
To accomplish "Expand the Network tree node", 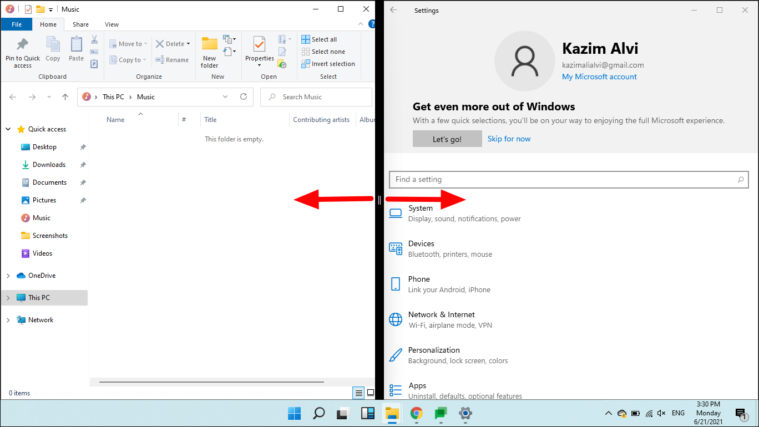I will 8,320.
